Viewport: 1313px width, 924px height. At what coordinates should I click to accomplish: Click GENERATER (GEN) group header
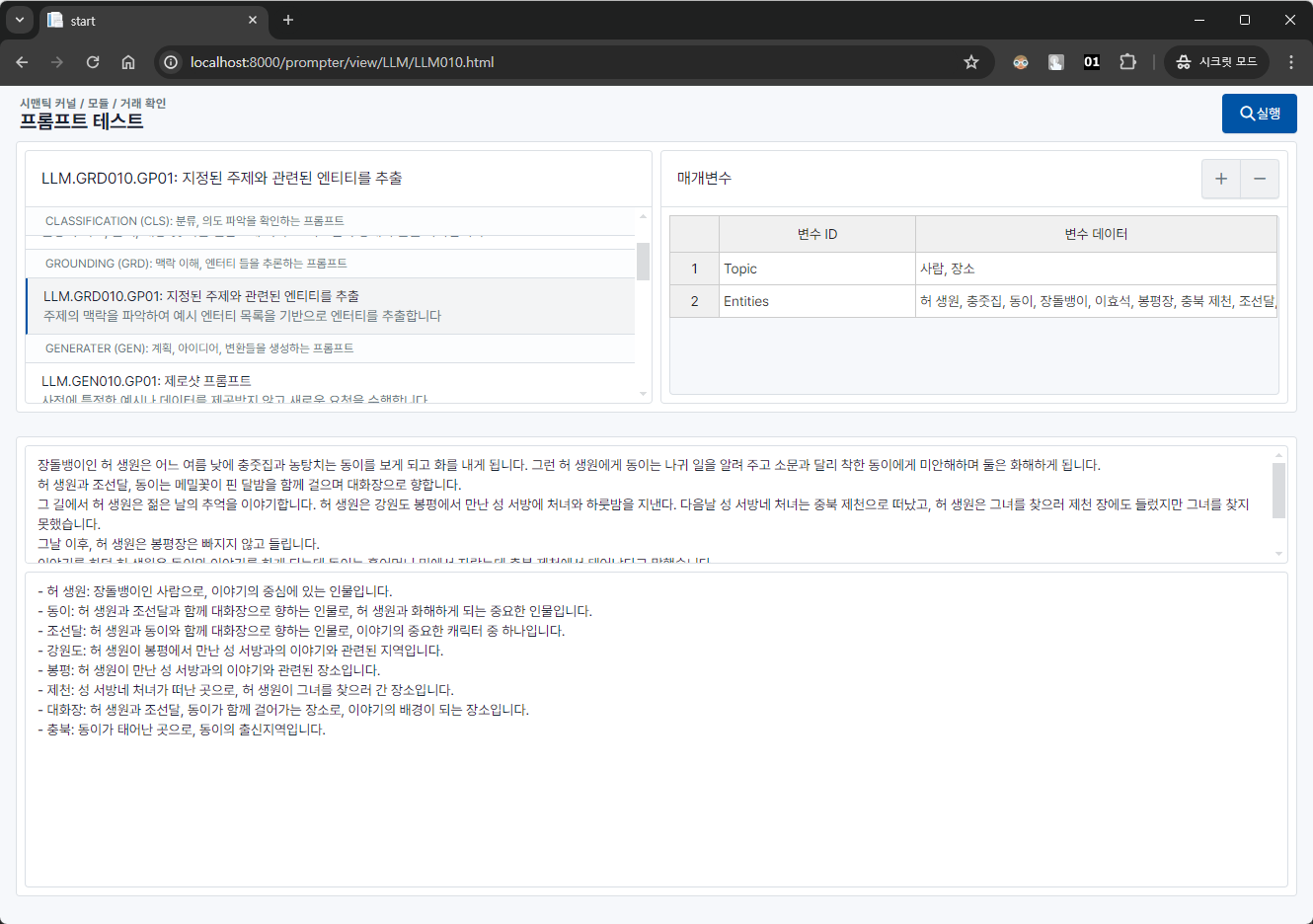pos(331,348)
